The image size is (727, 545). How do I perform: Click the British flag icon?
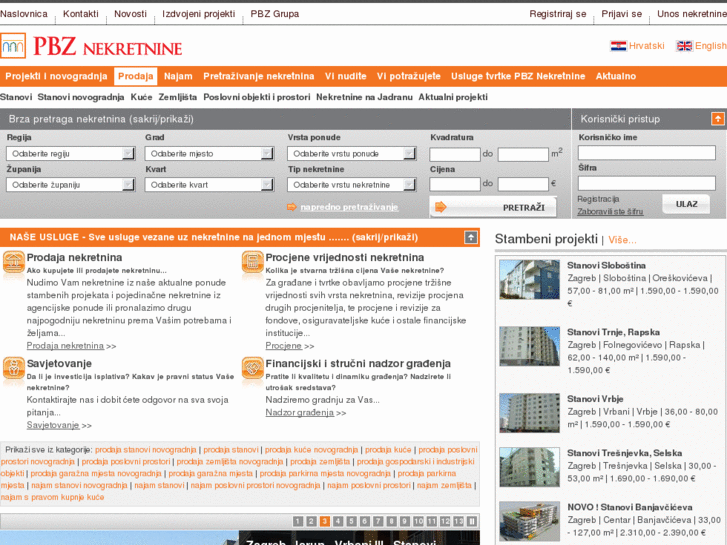684,46
